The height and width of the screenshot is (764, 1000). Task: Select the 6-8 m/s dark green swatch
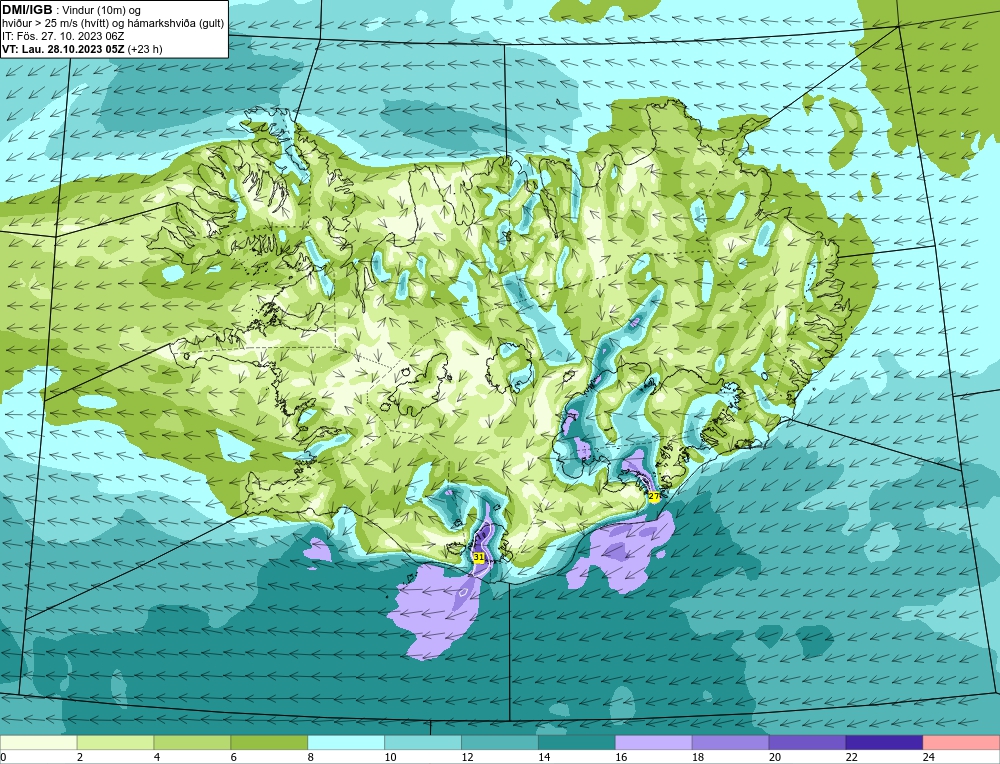pos(269,742)
